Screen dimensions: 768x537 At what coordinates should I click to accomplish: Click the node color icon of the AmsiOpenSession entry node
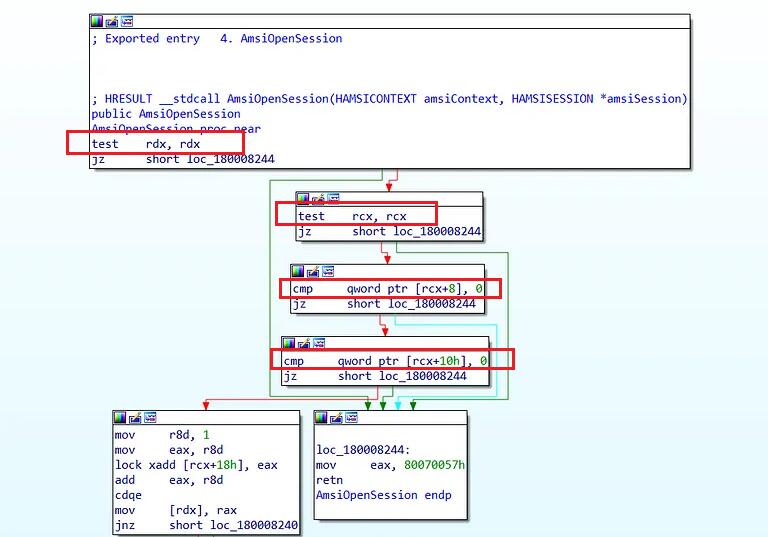tap(97, 21)
